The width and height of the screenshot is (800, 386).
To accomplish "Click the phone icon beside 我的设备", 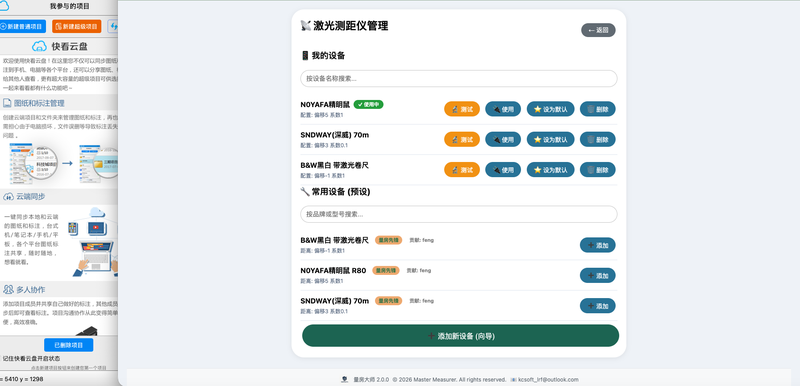I will pyautogui.click(x=305, y=56).
